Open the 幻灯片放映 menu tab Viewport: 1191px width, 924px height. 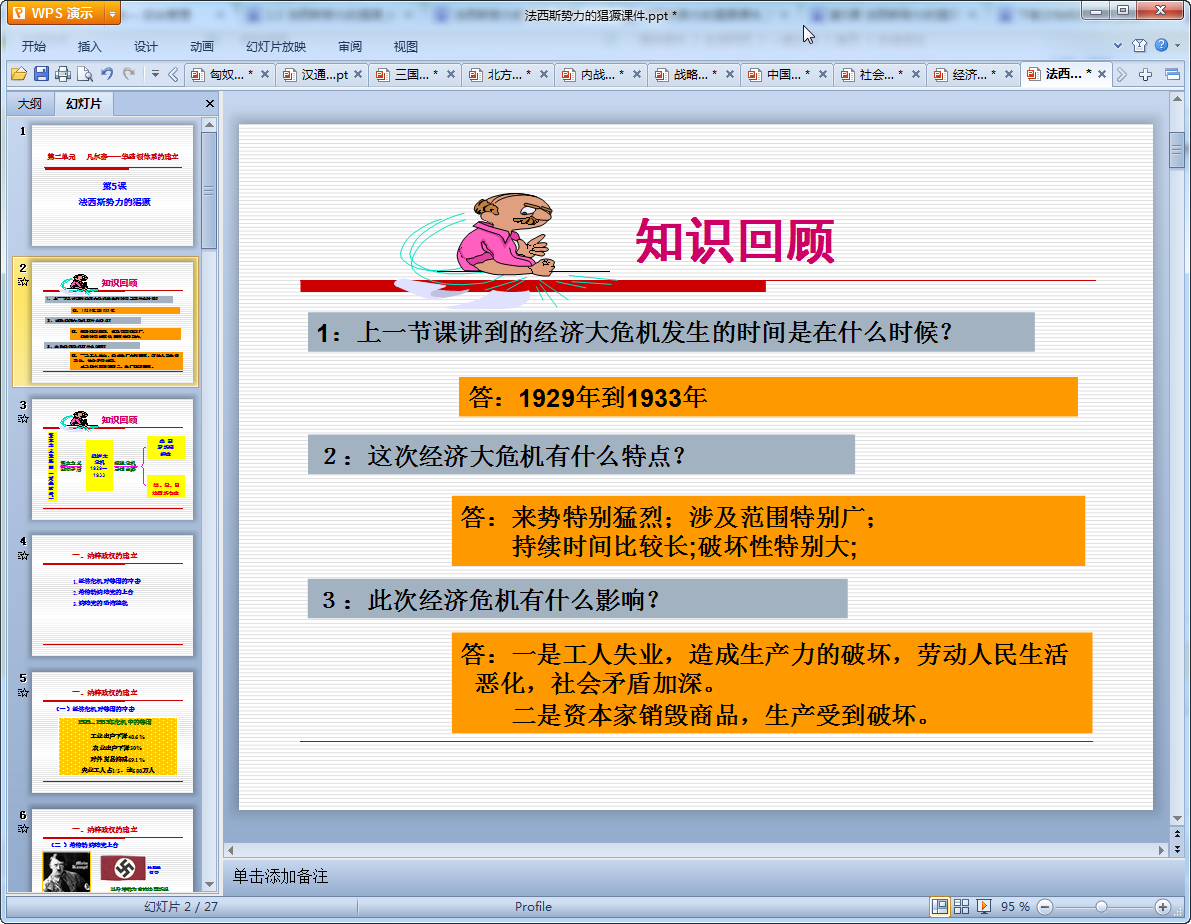pyautogui.click(x=276, y=46)
